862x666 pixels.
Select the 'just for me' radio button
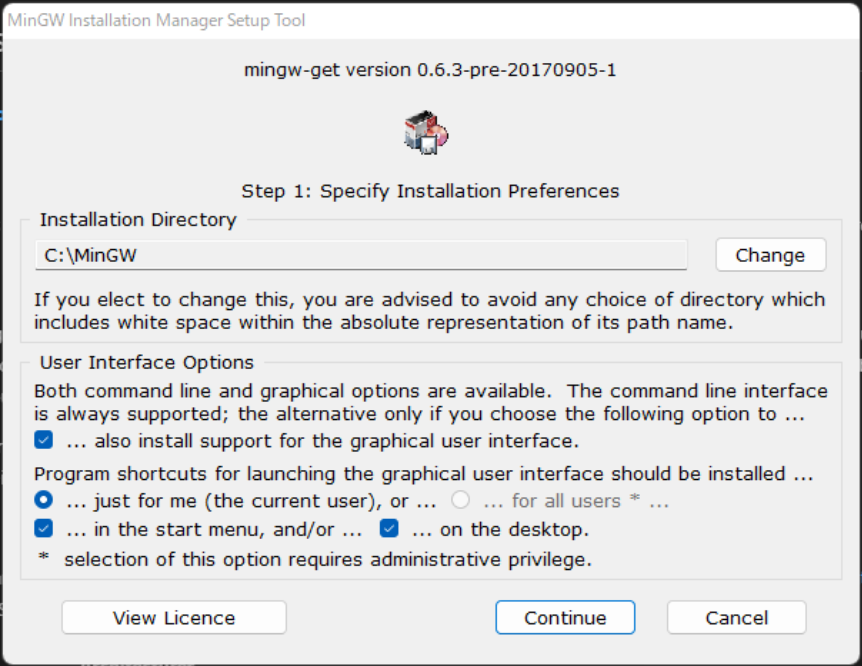tap(44, 501)
